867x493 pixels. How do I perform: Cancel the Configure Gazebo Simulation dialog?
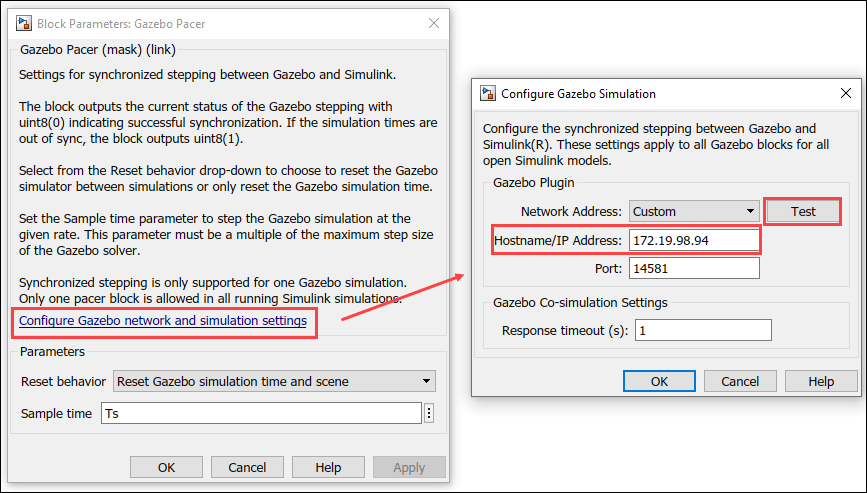pyautogui.click(x=740, y=381)
